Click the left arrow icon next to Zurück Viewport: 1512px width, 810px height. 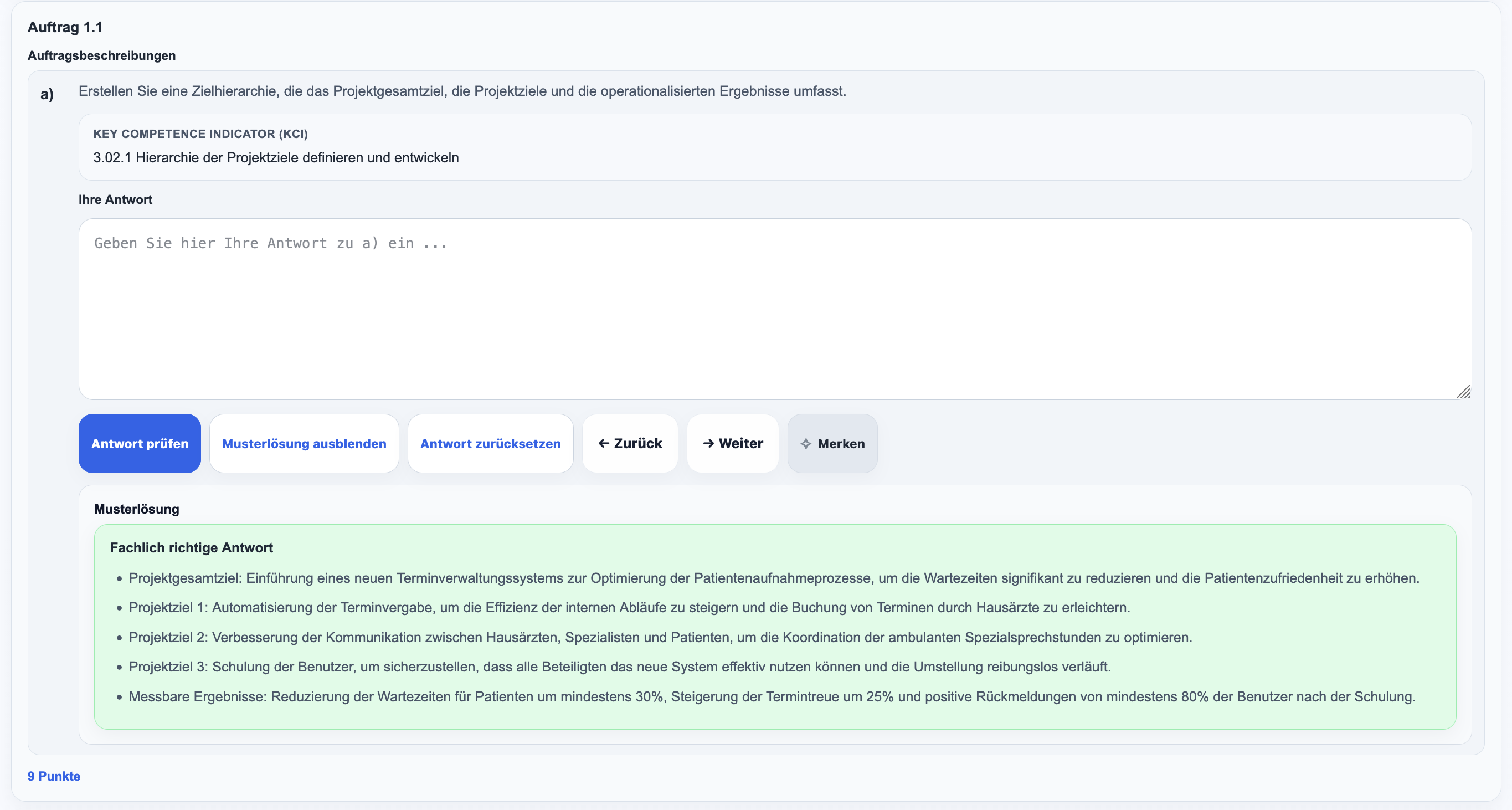click(x=603, y=443)
